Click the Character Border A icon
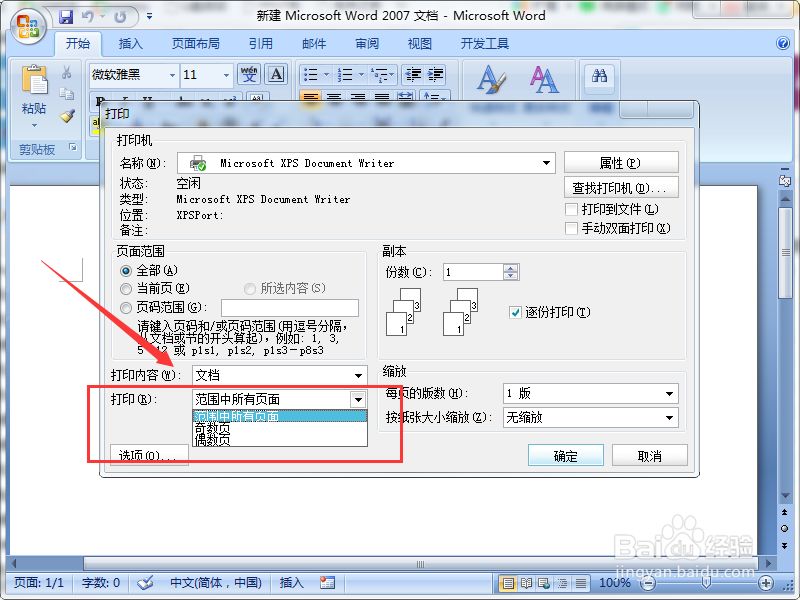The height and width of the screenshot is (600, 800). coord(276,74)
